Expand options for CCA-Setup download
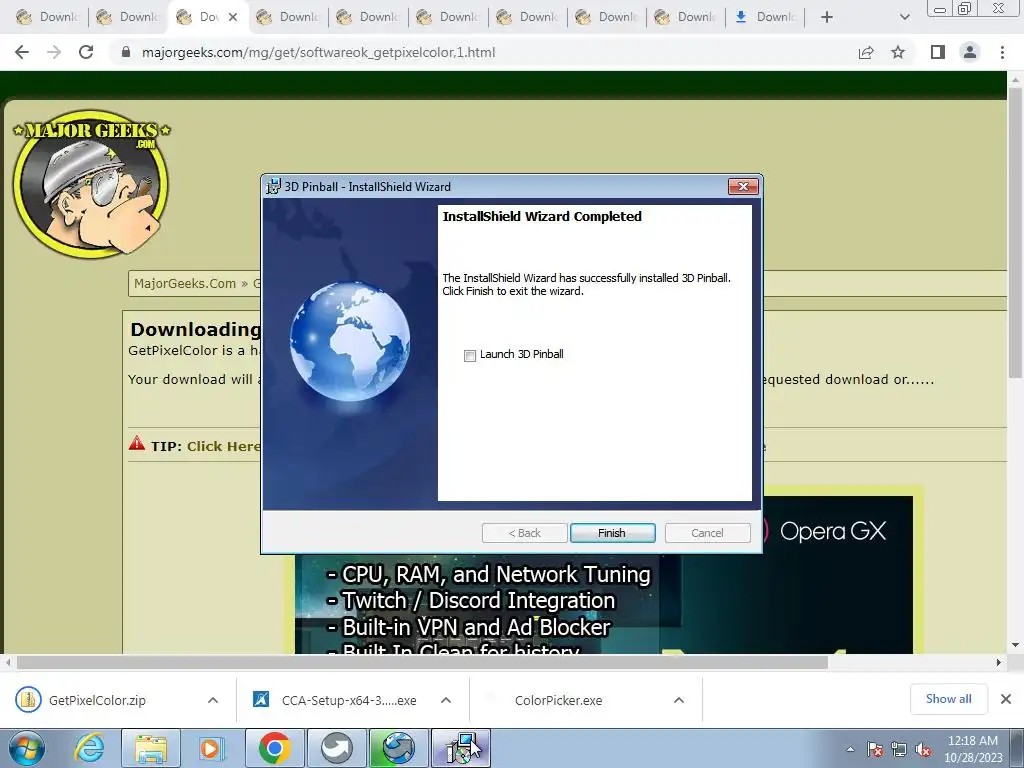 point(446,700)
